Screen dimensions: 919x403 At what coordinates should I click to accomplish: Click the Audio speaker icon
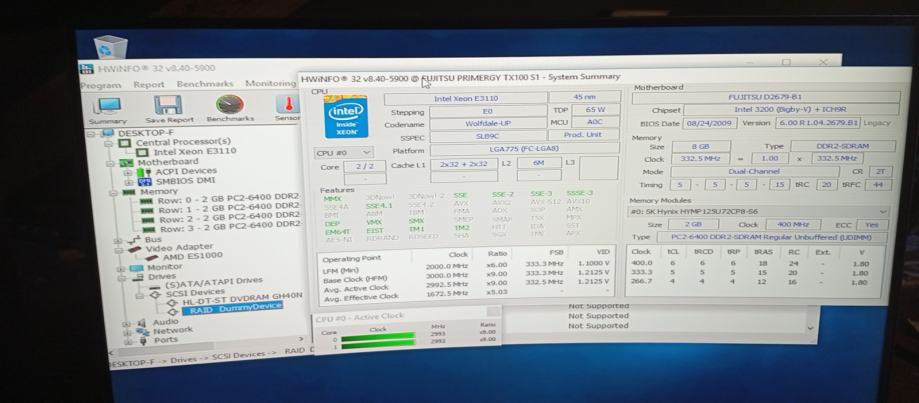click(x=141, y=323)
